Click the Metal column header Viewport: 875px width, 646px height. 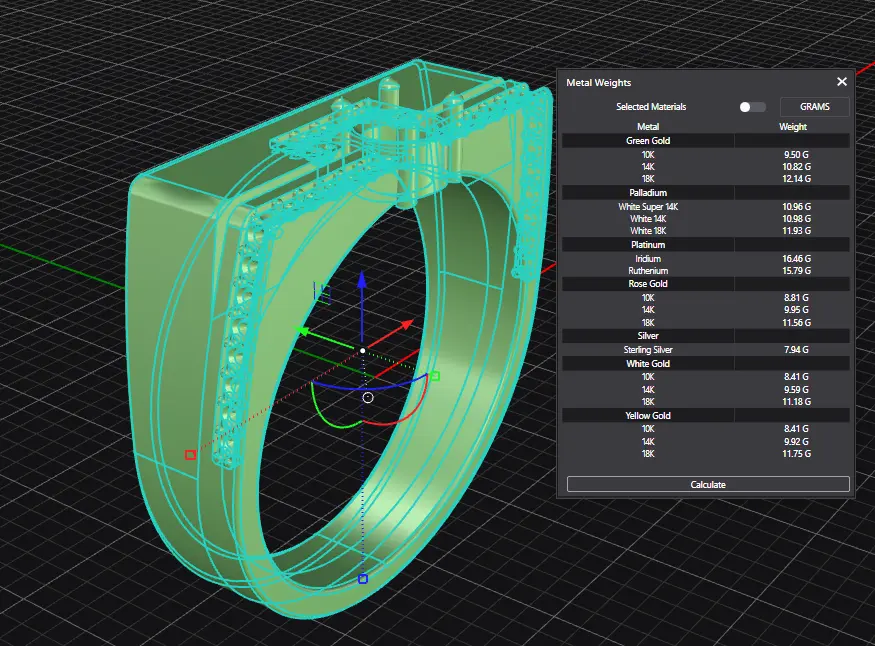click(x=648, y=127)
